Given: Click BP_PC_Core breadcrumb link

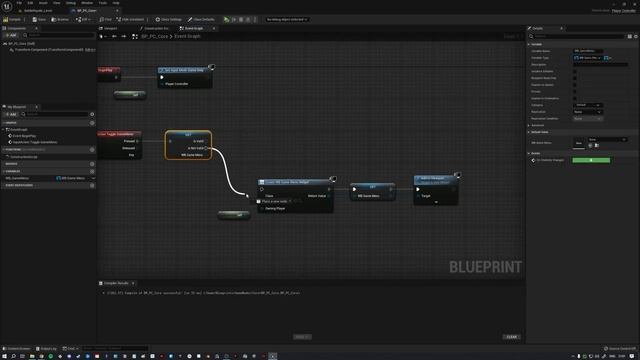Looking at the screenshot, I should 154,36.
